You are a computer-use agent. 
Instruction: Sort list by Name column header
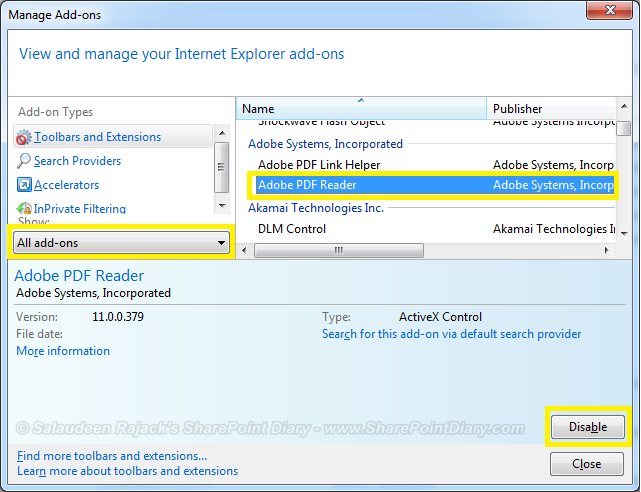coord(361,109)
